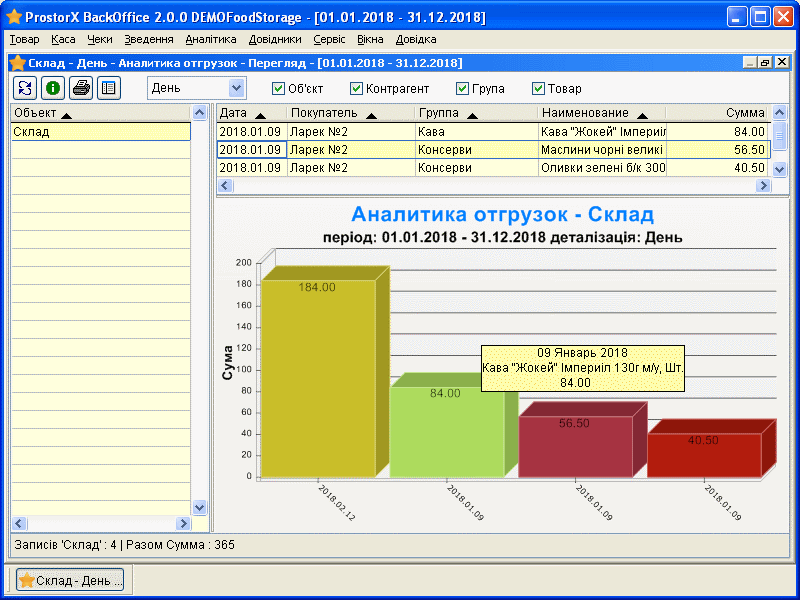Image resolution: width=800 pixels, height=600 pixels.
Task: Sort by Покупатель column header
Action: [350, 114]
